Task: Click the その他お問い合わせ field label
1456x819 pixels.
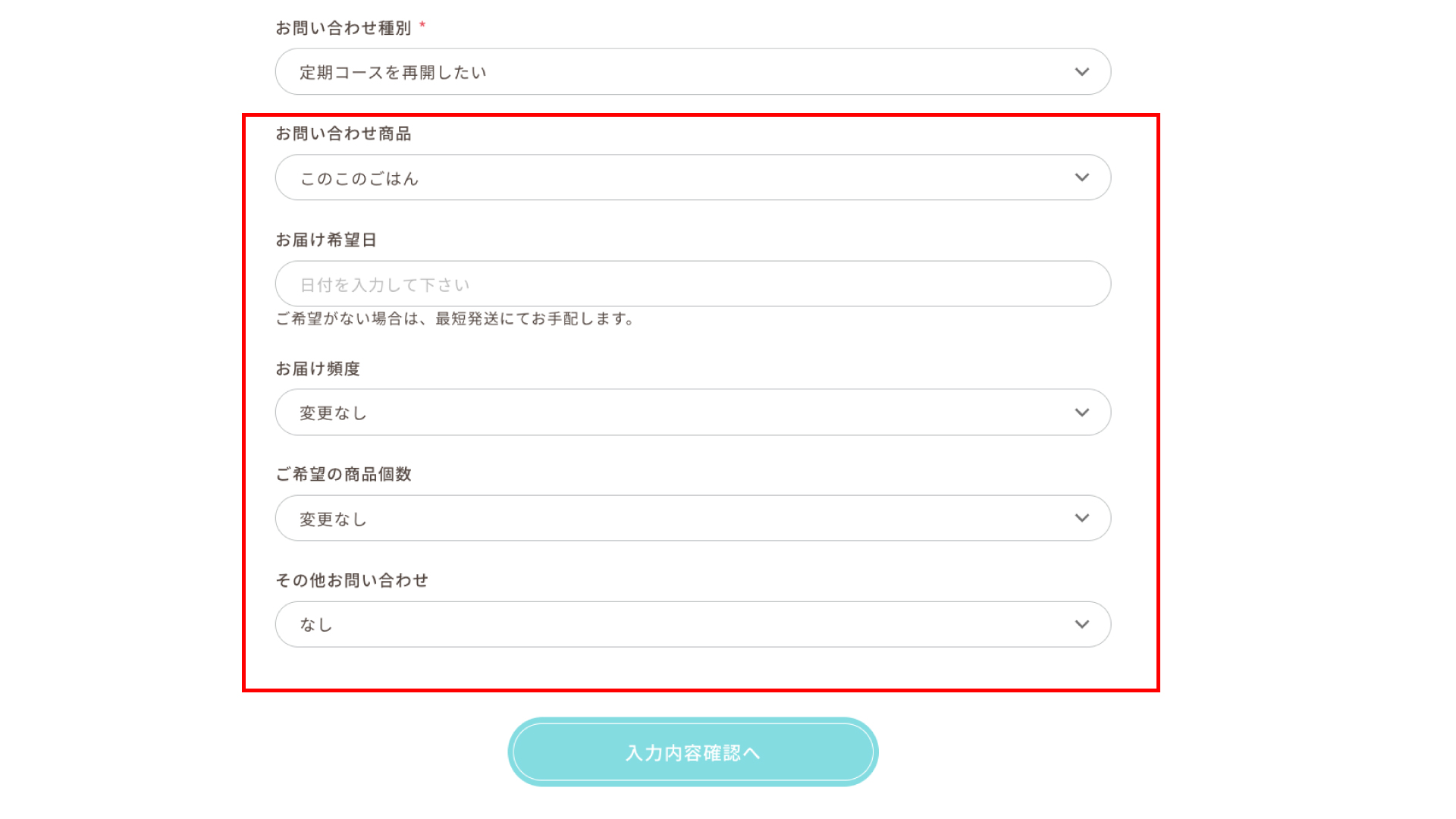Action: click(x=352, y=580)
